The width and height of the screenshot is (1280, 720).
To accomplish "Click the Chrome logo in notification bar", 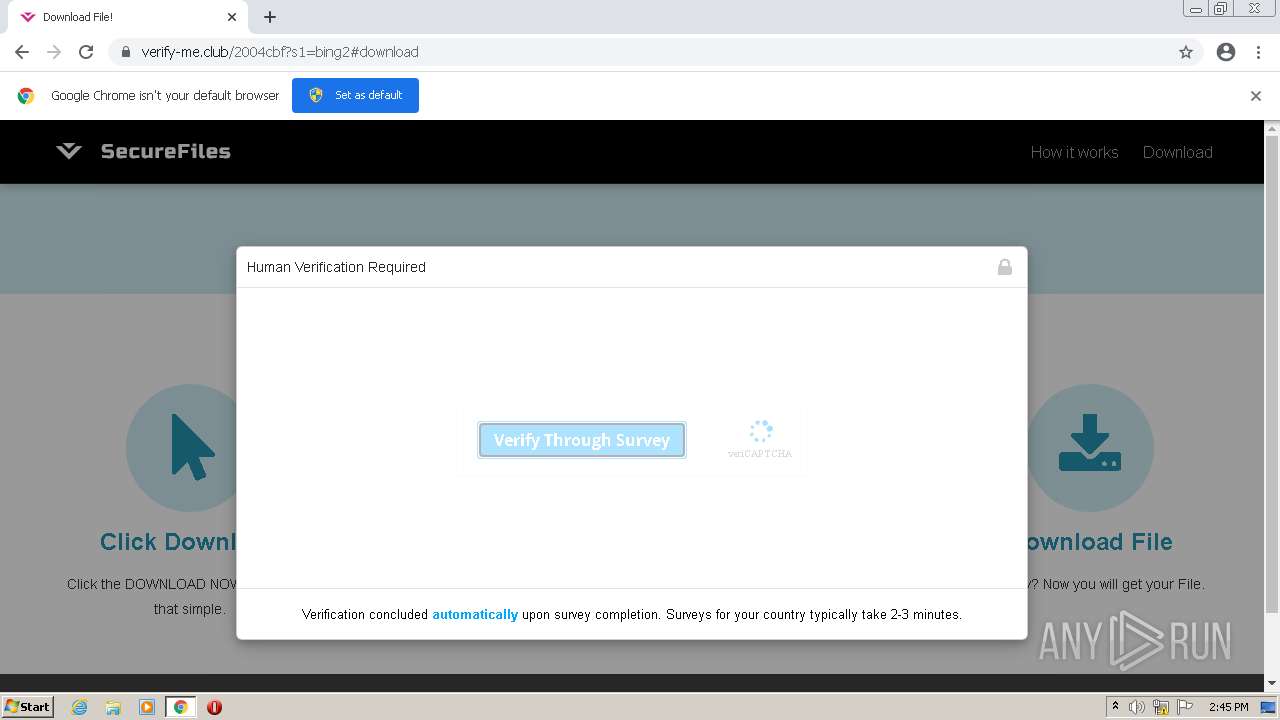I will pyautogui.click(x=26, y=96).
